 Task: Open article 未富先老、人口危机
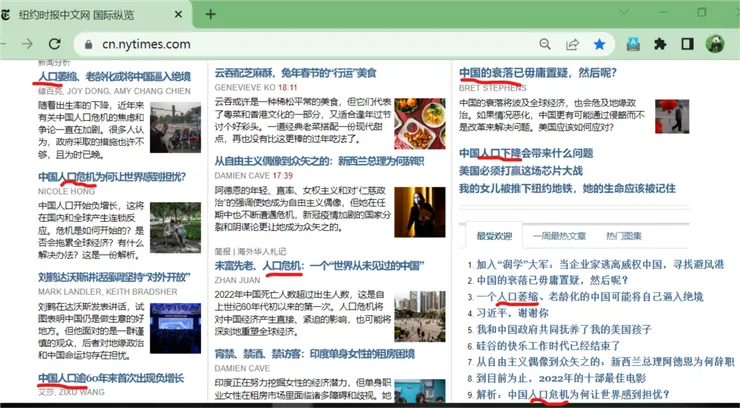(x=320, y=266)
